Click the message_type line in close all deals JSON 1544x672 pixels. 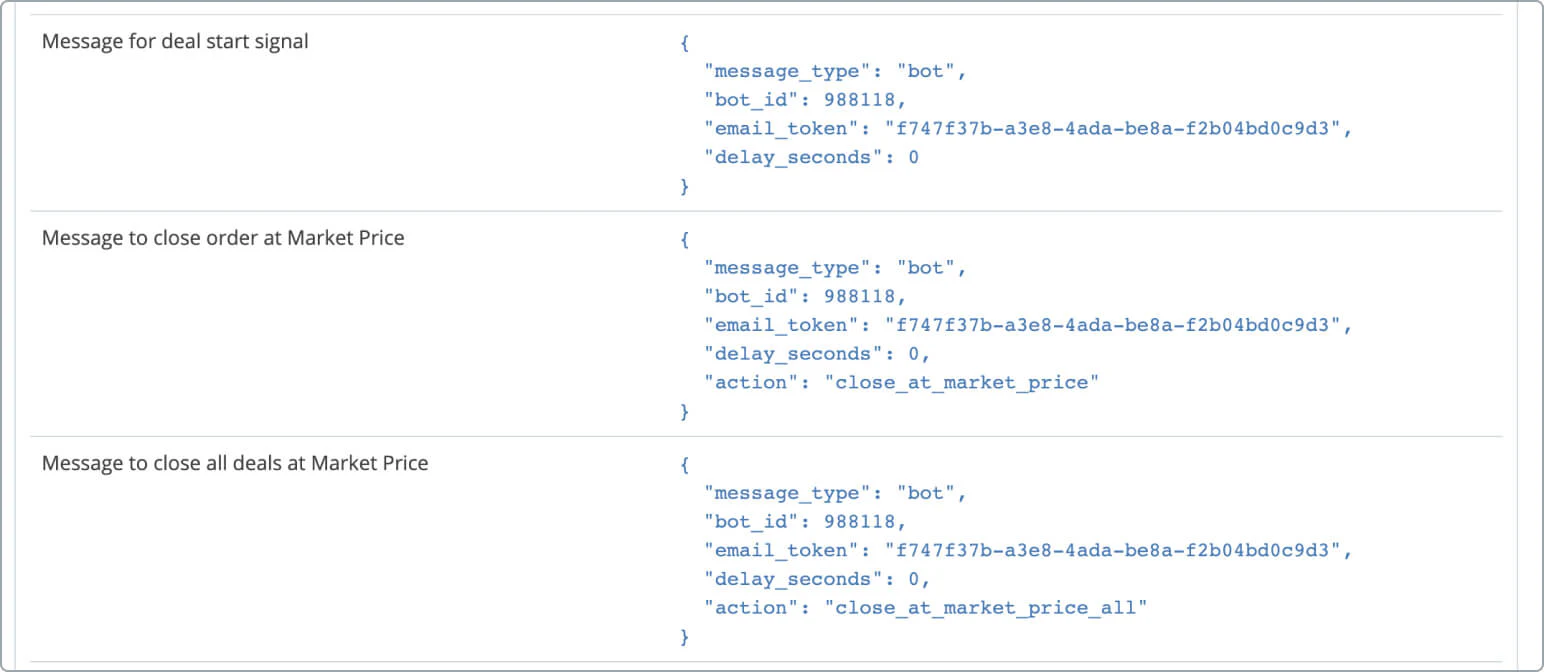tap(835, 493)
